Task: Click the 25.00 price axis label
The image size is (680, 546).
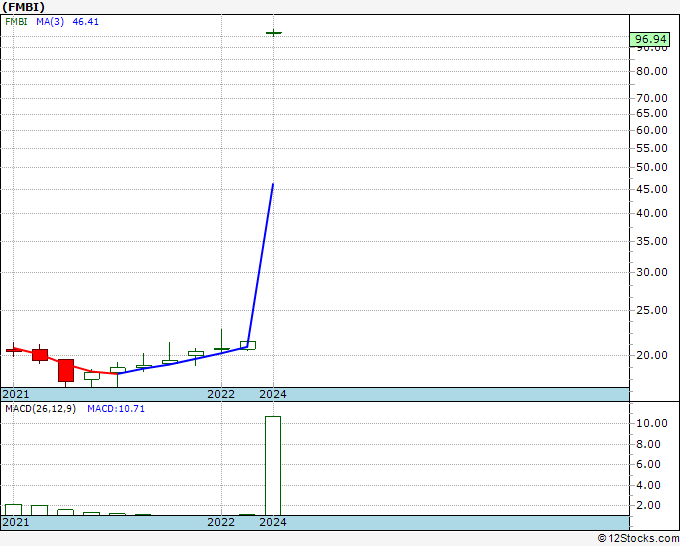Action: [652, 310]
